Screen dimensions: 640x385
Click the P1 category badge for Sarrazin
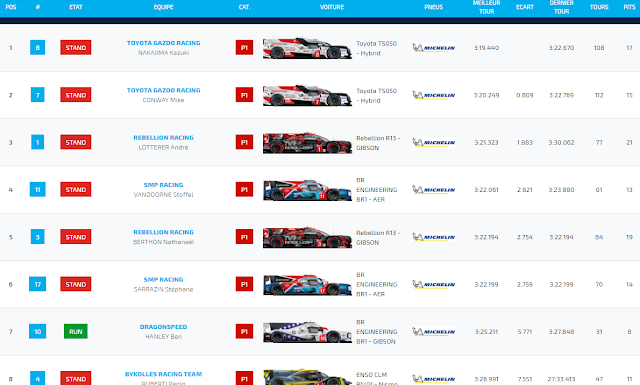point(244,284)
